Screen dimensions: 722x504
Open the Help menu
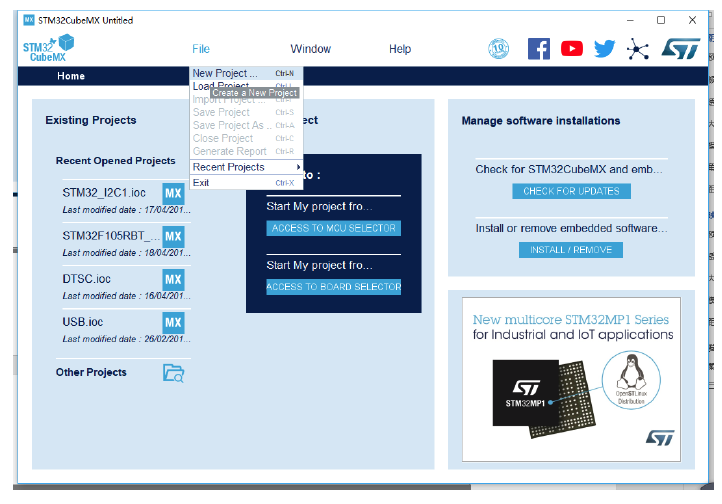[x=400, y=49]
